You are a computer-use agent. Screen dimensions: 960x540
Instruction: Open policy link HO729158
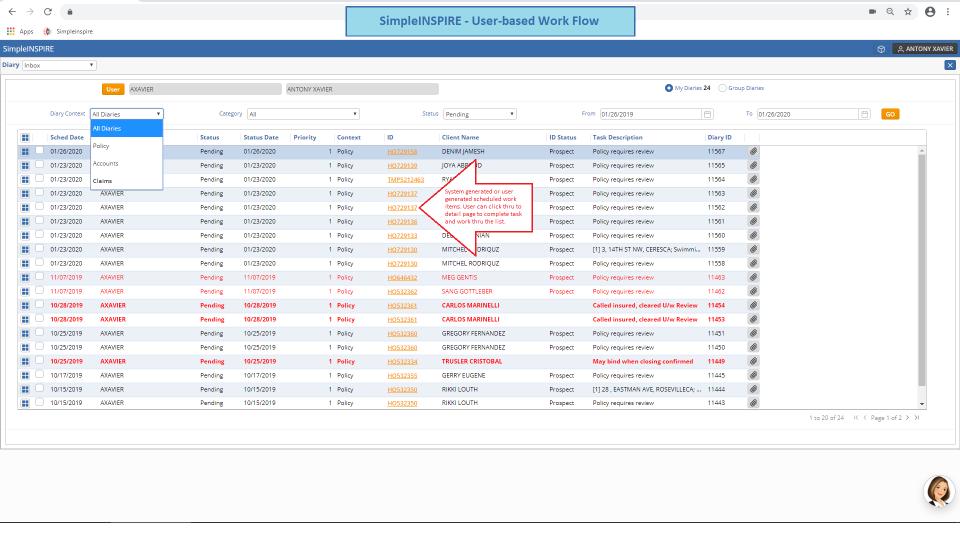click(x=402, y=151)
